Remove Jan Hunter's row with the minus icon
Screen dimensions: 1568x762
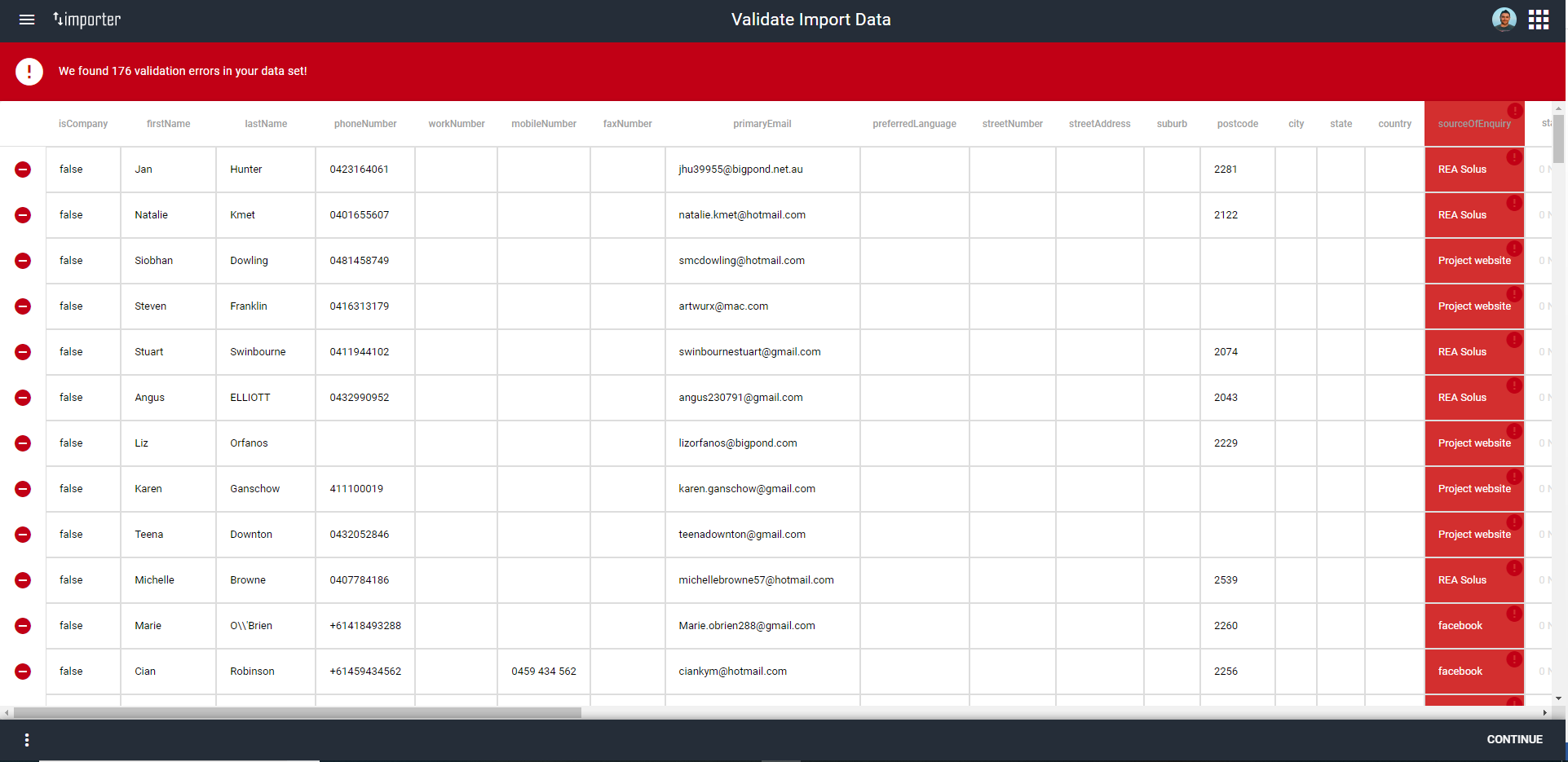click(x=23, y=170)
